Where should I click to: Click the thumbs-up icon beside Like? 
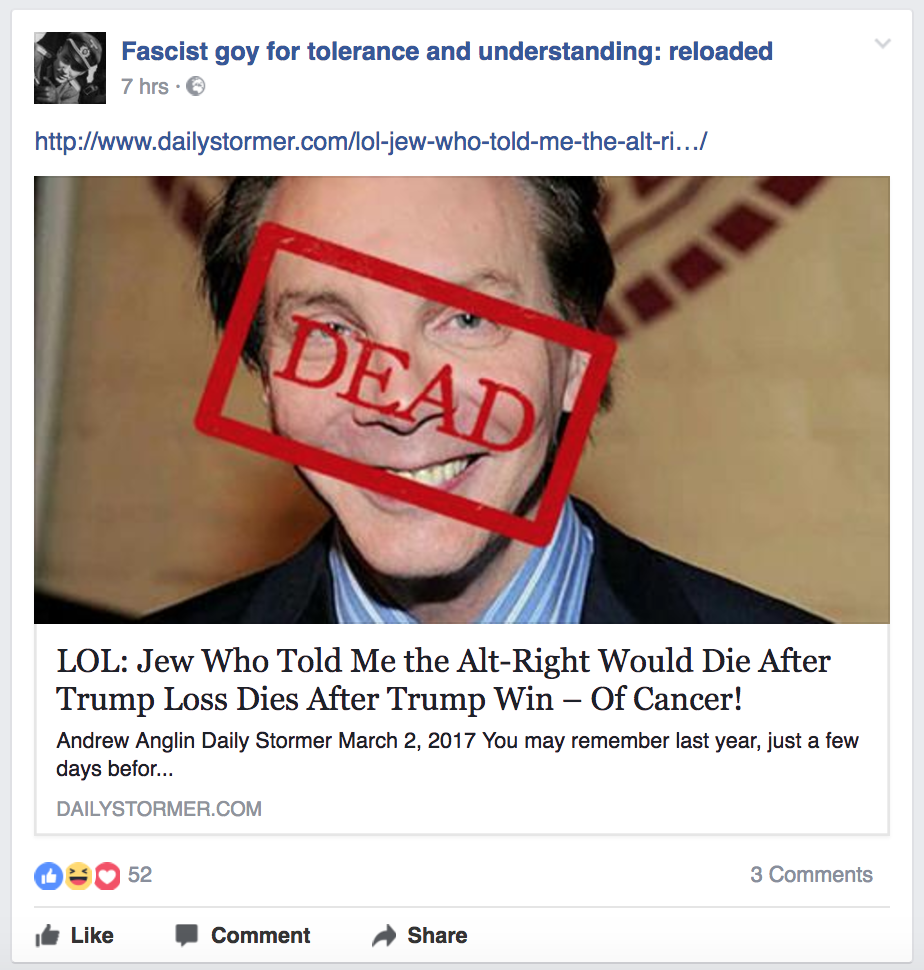(47, 935)
